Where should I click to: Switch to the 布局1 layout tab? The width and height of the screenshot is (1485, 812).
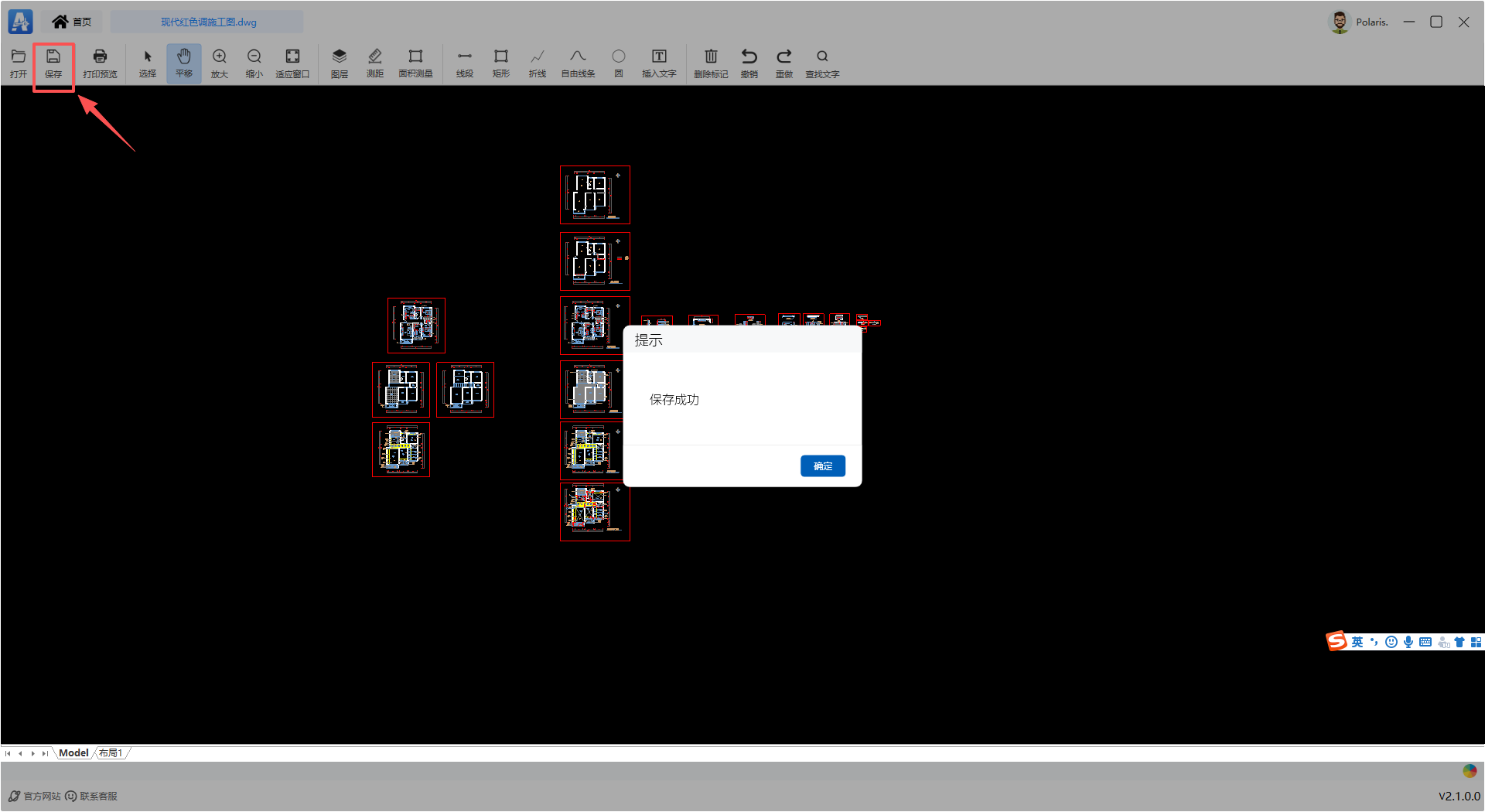pyautogui.click(x=111, y=752)
